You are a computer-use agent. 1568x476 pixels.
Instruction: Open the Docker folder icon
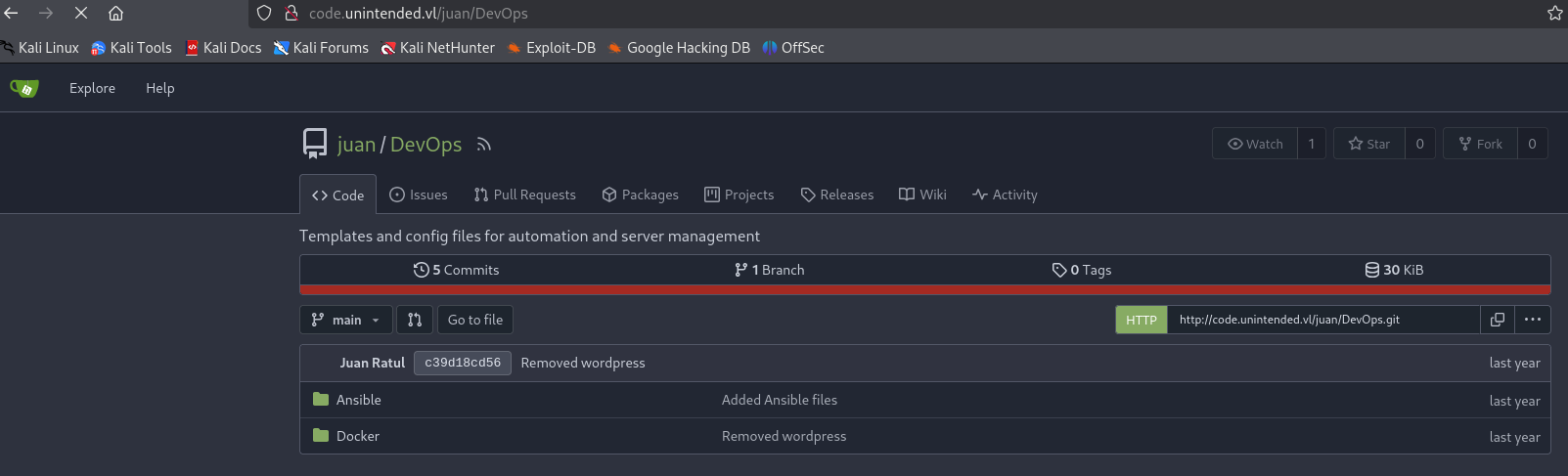tap(321, 435)
